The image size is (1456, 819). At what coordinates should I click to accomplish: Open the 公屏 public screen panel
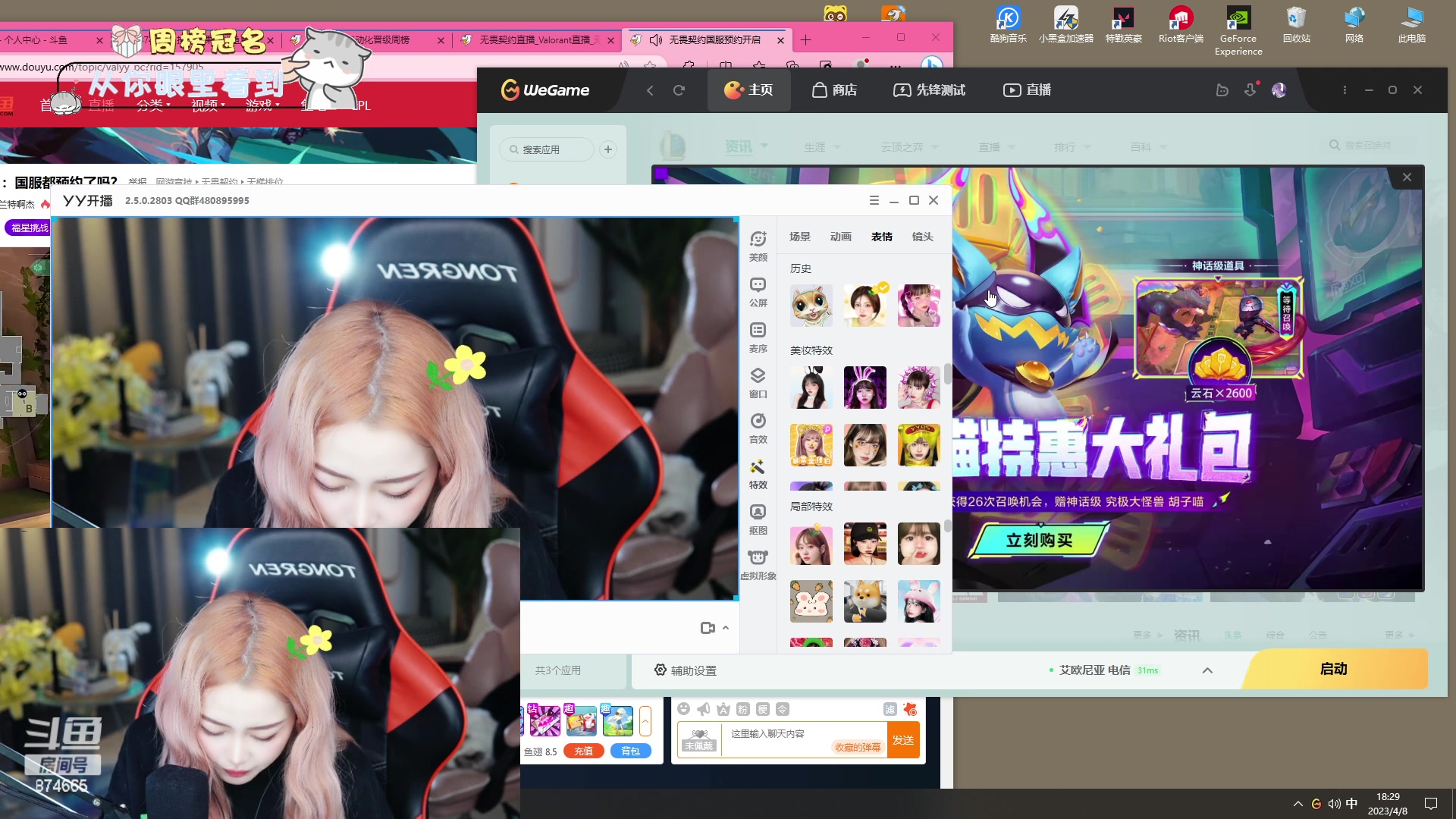tap(758, 292)
